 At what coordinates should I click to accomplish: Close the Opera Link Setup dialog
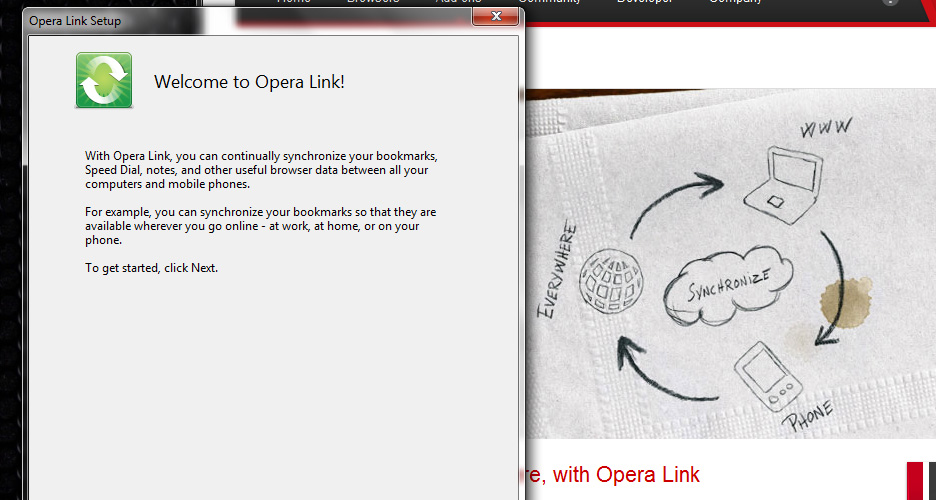495,17
